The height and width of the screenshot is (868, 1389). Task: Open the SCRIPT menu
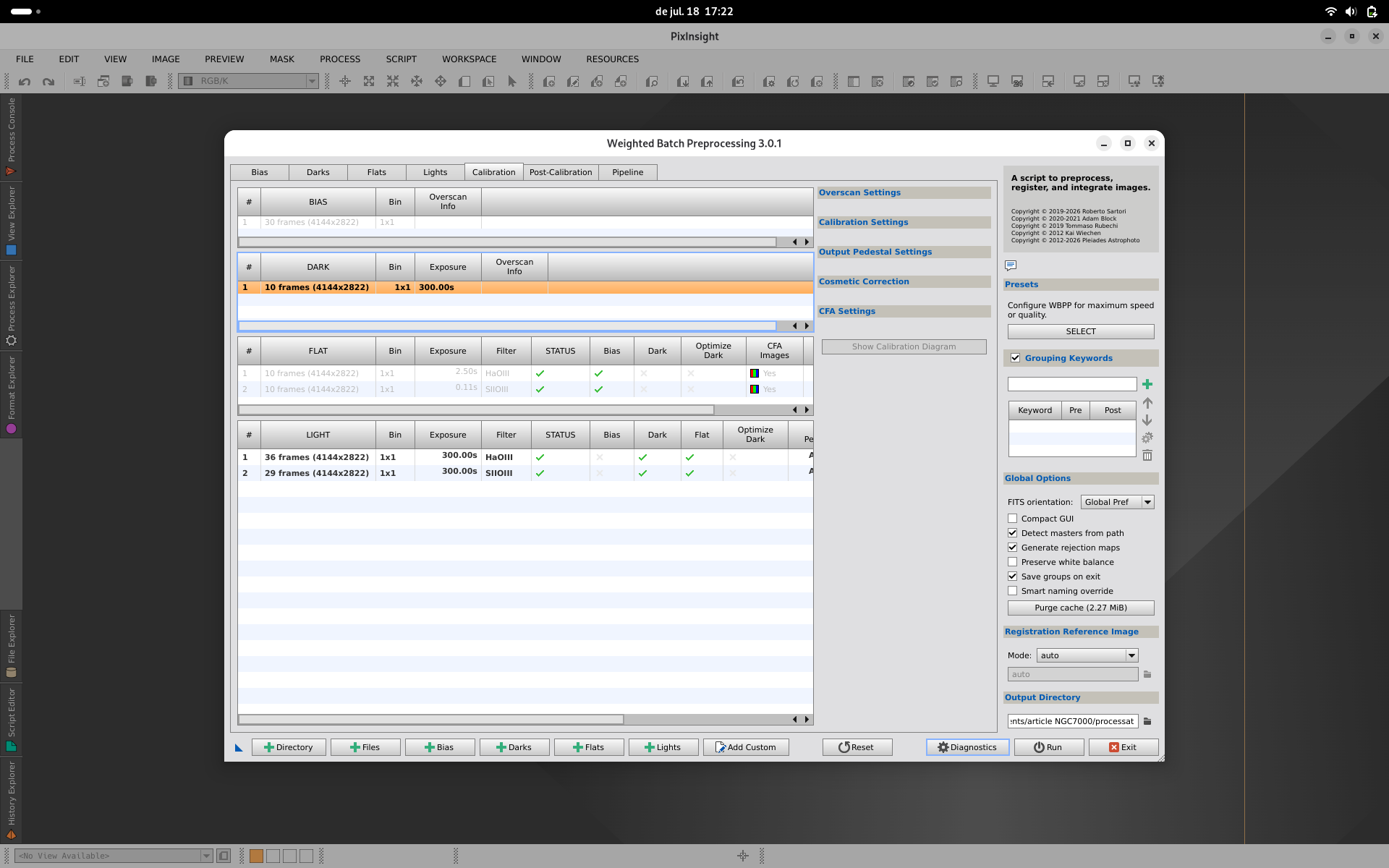click(402, 59)
